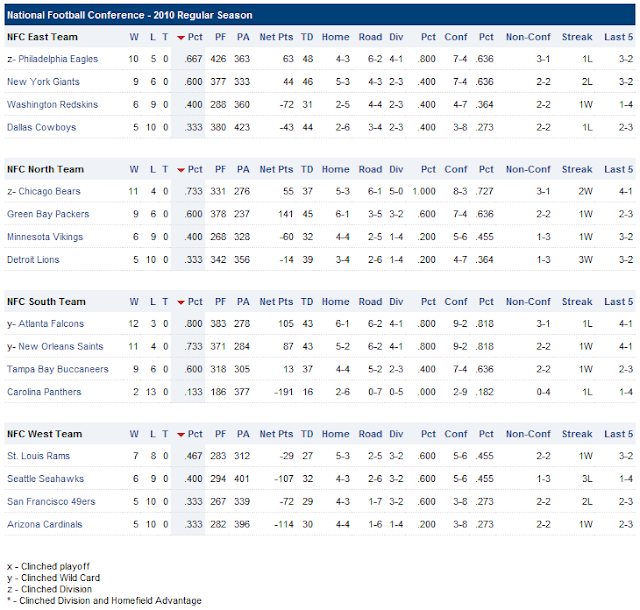Screen dimensions: 640x610
Task: Select Packers' 141 net points cell
Action: pyautogui.click(x=285, y=214)
